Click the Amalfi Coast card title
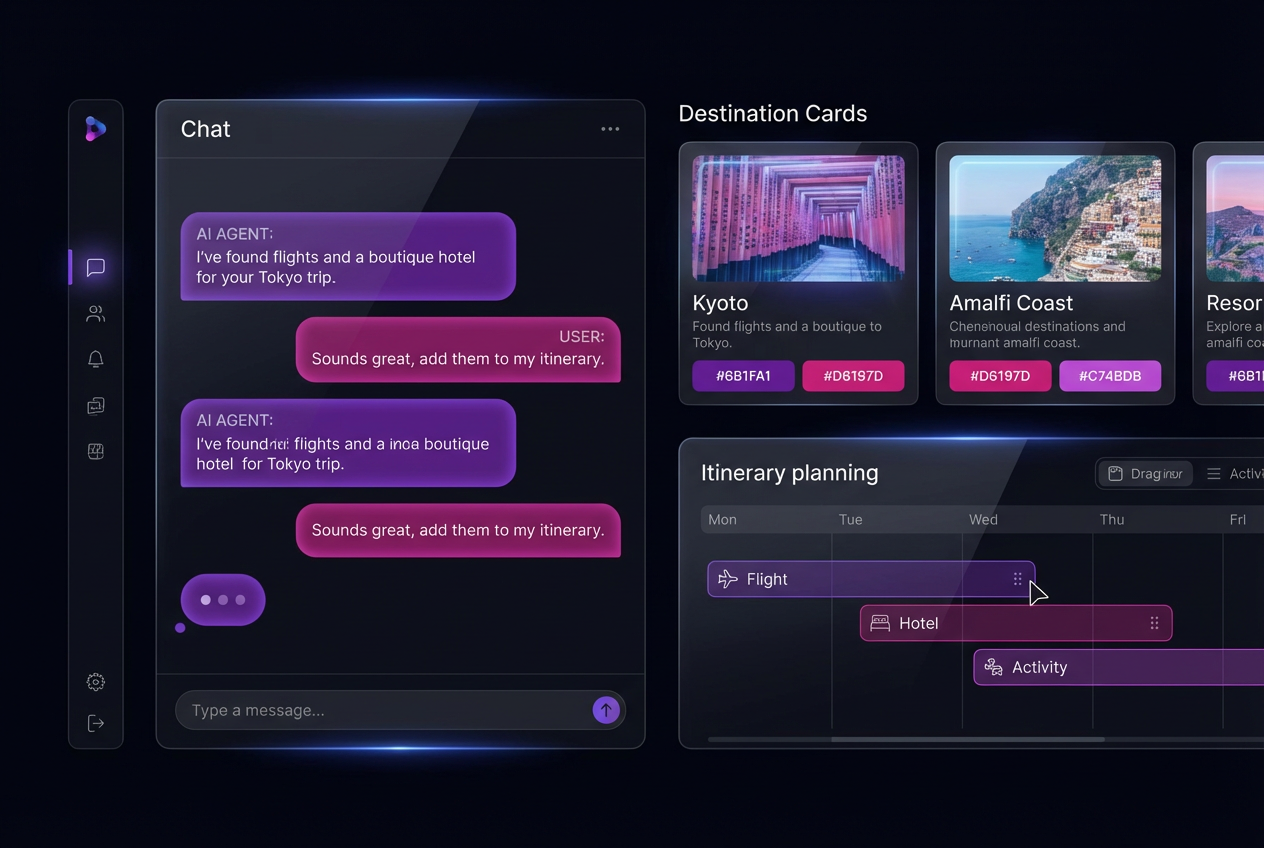The width and height of the screenshot is (1264, 848). [1011, 303]
